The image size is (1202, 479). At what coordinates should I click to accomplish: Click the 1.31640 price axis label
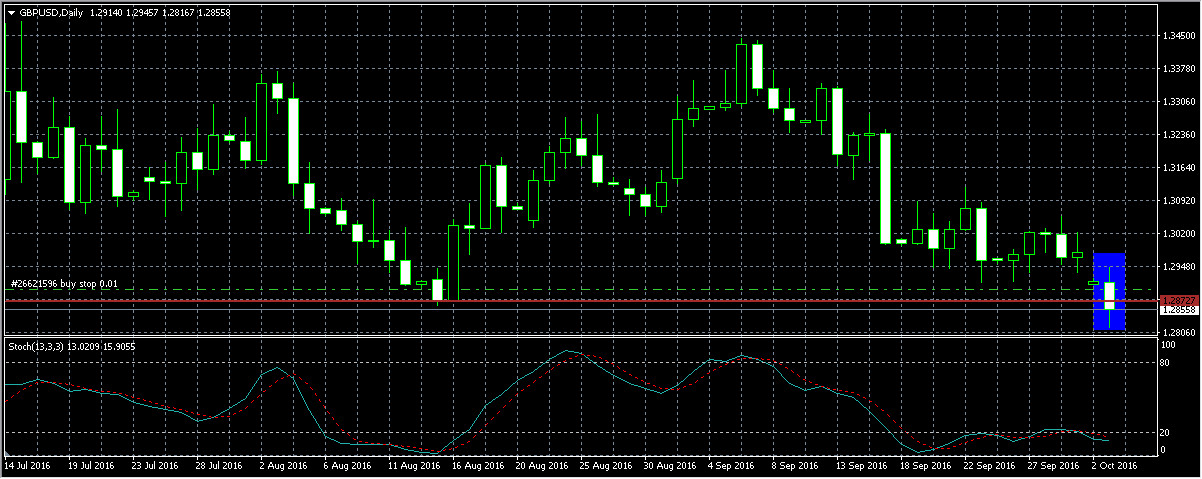tap(1180, 167)
